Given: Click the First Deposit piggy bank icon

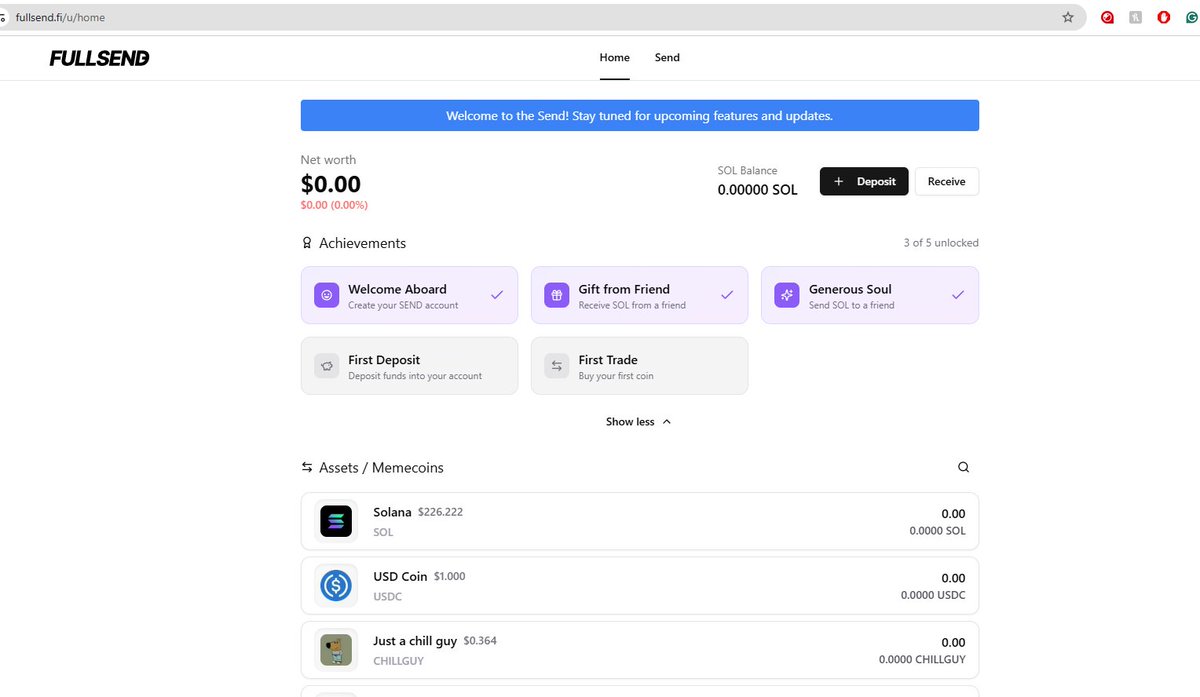Looking at the screenshot, I should coord(326,366).
